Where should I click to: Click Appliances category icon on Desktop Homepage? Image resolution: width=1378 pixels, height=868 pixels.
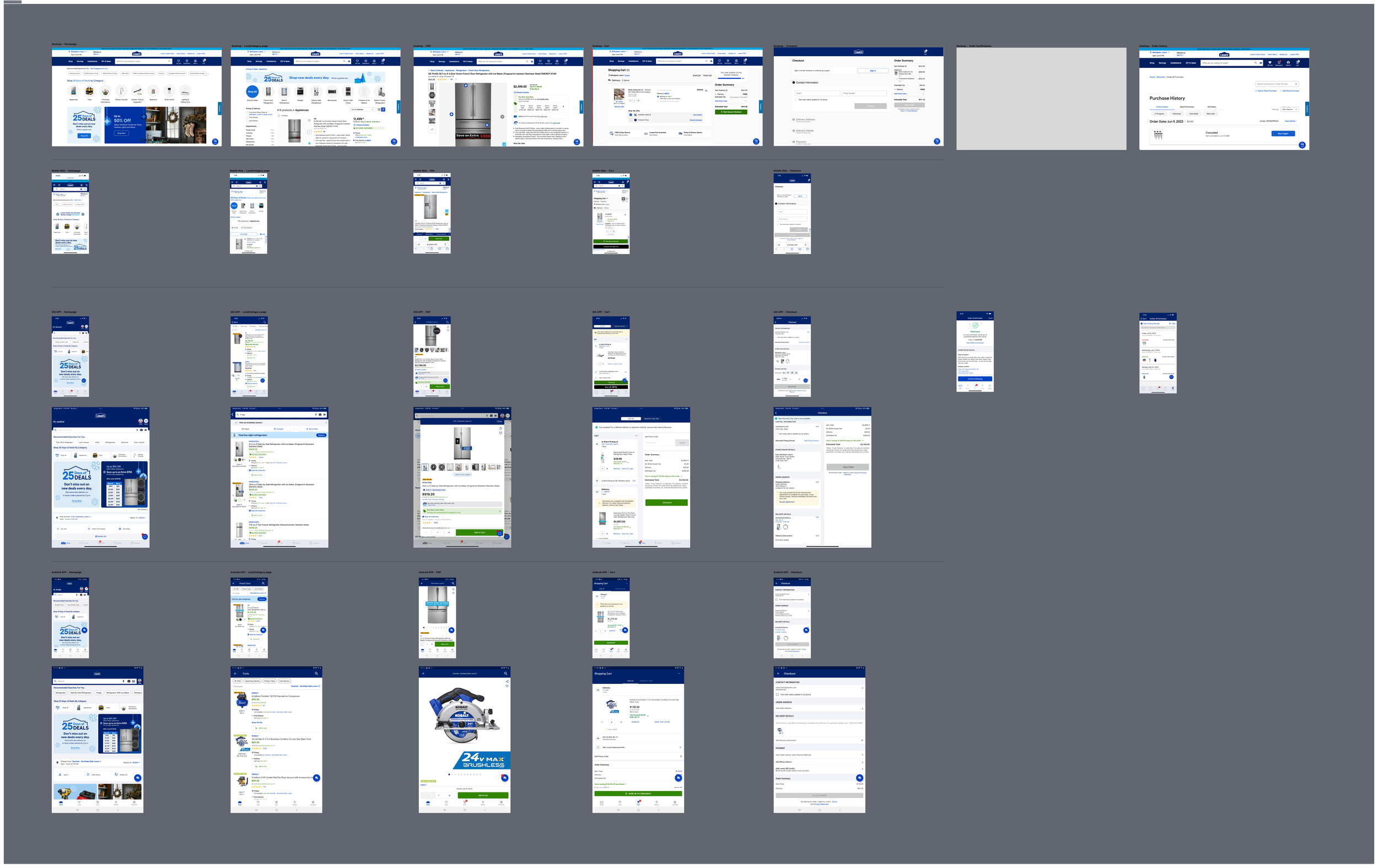(74, 91)
